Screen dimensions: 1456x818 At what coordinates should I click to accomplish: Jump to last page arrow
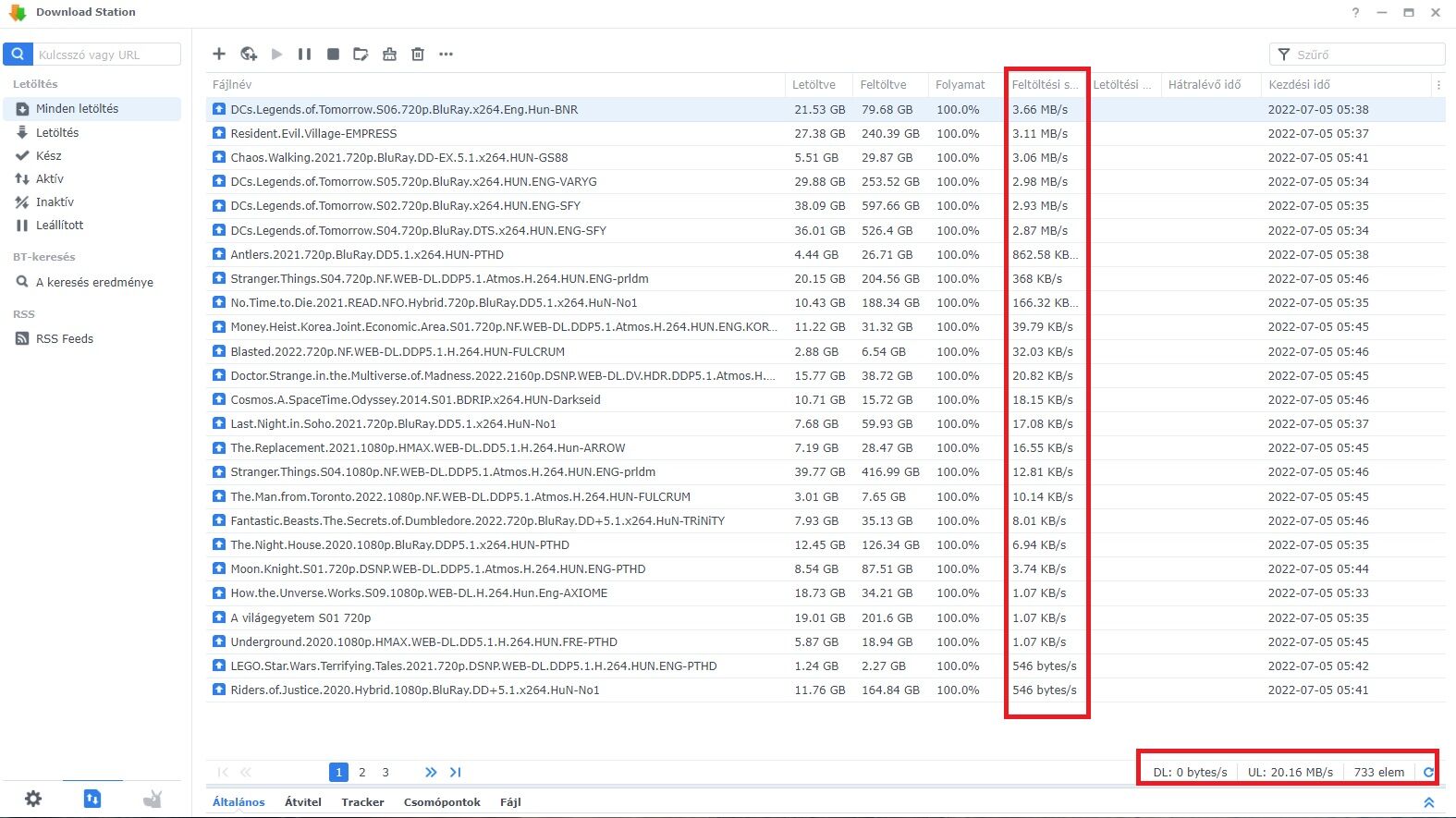455,772
